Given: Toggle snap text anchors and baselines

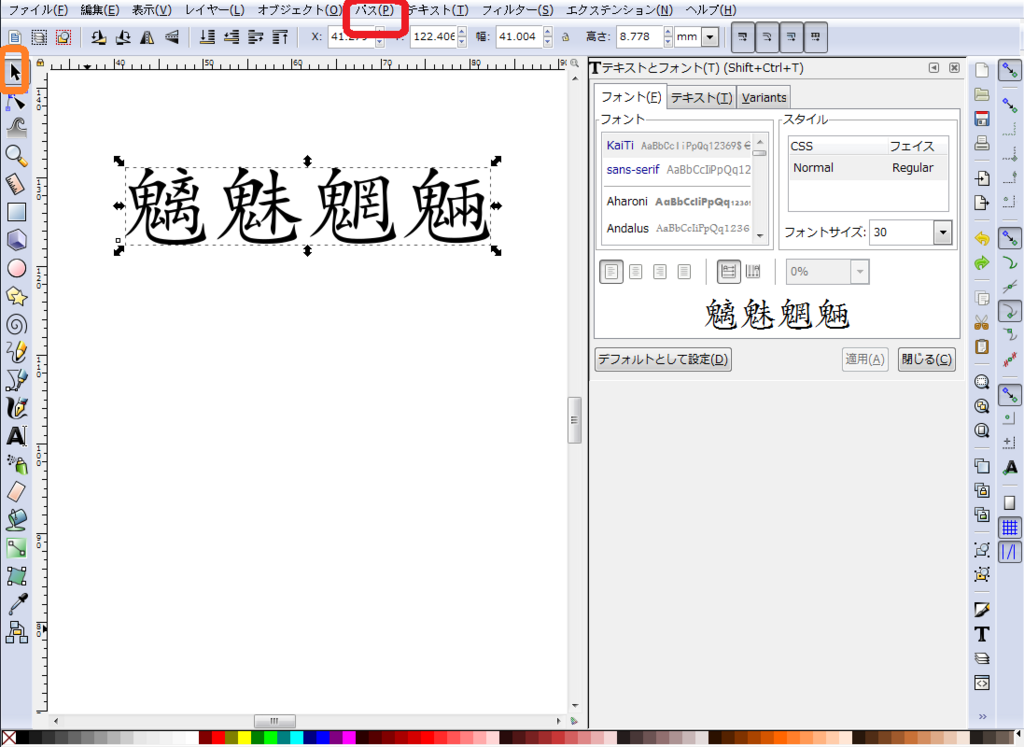Looking at the screenshot, I should (1010, 467).
